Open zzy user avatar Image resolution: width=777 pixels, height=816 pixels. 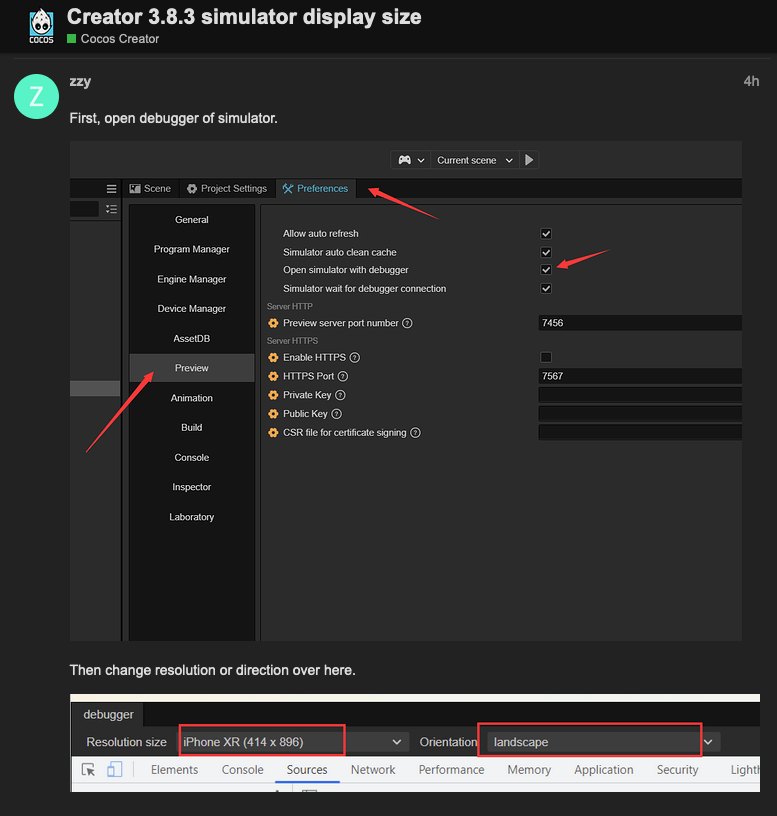(36, 97)
